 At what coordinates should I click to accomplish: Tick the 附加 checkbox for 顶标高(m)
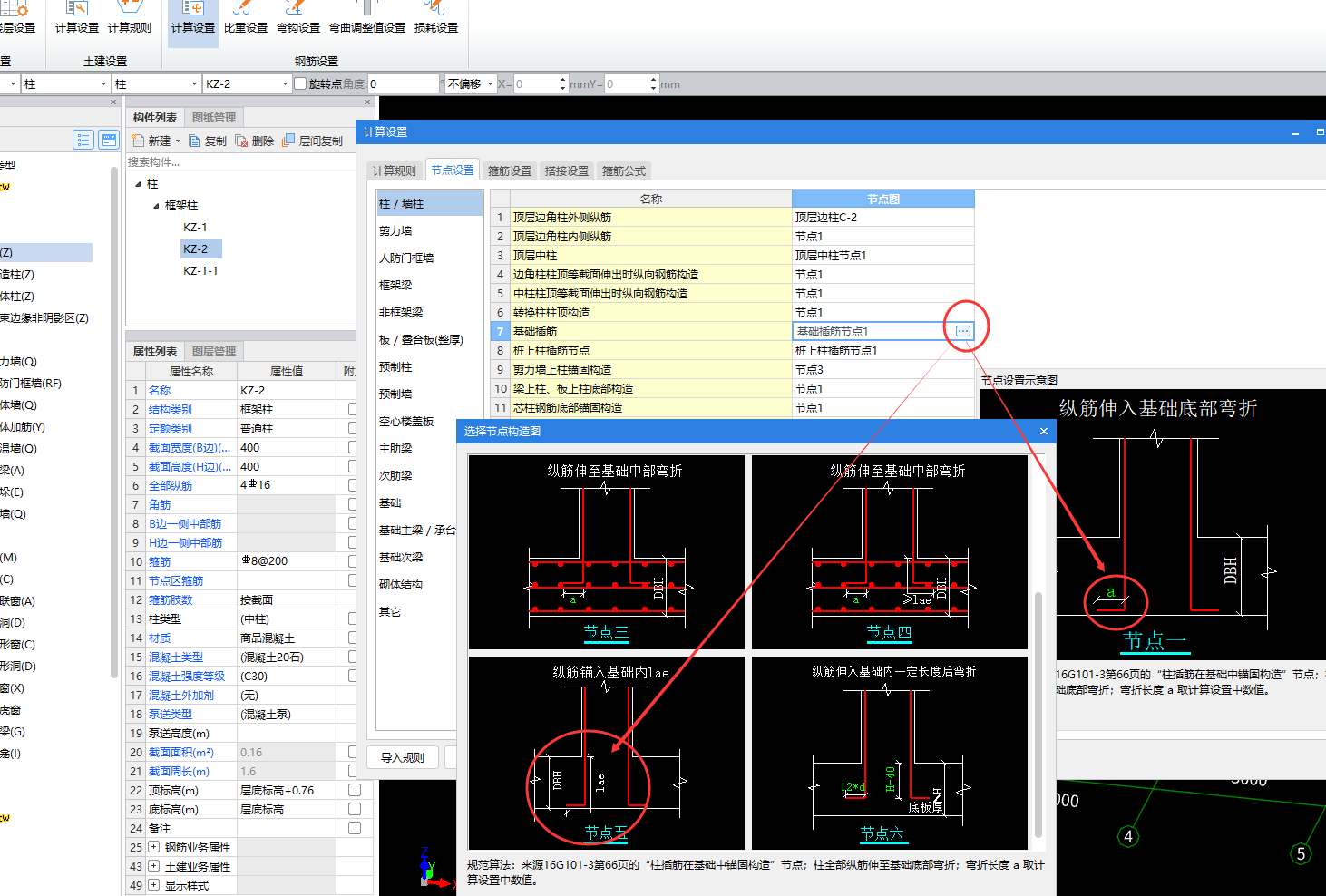355,790
